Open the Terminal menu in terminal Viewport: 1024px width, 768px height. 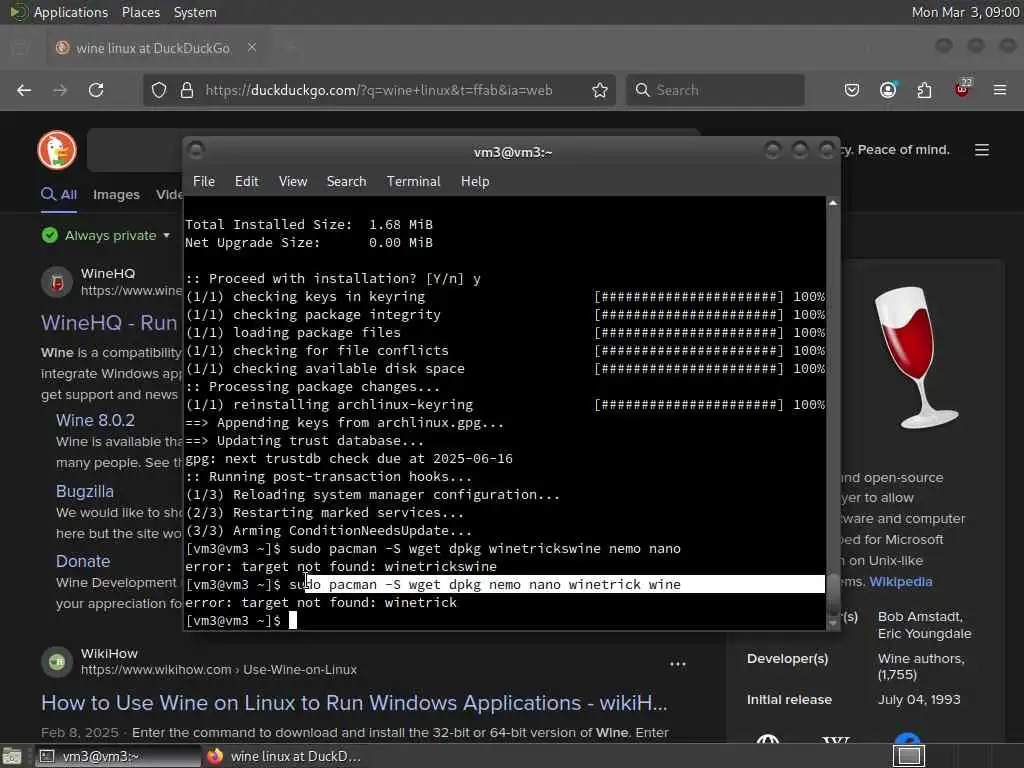[413, 182]
